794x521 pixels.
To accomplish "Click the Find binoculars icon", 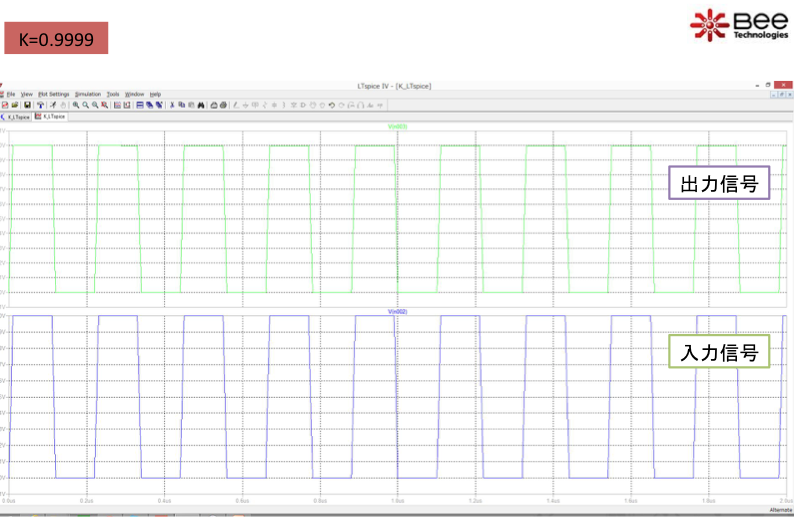I will 201,104.
